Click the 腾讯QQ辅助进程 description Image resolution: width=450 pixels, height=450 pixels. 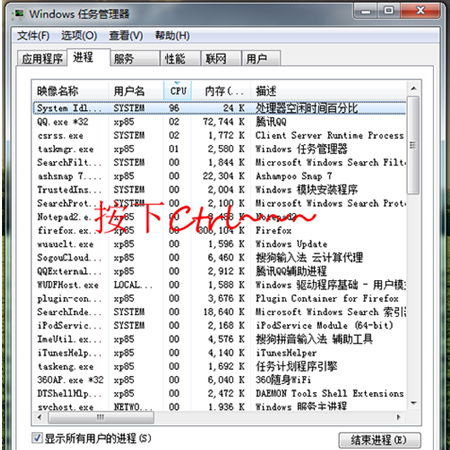pos(291,271)
